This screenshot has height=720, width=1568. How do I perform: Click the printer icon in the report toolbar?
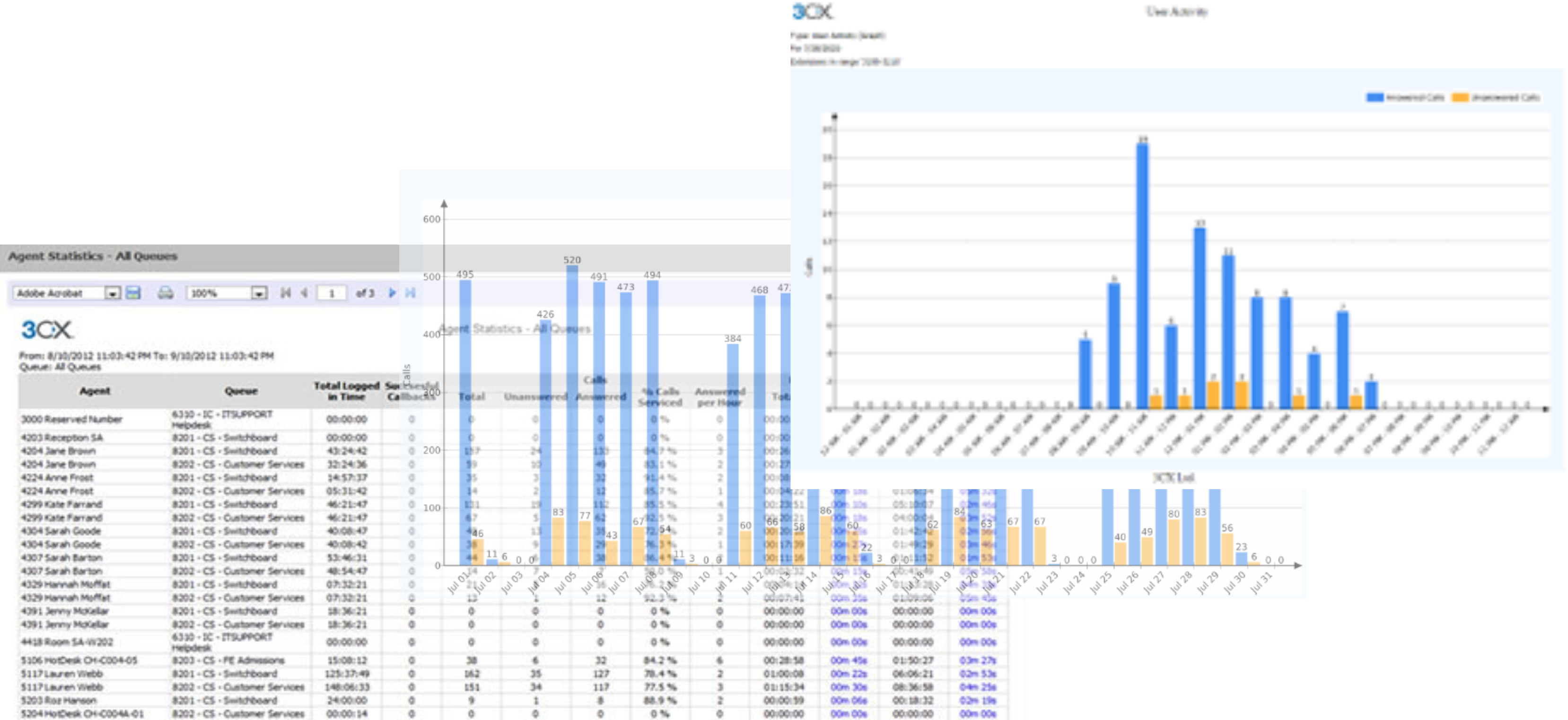165,293
